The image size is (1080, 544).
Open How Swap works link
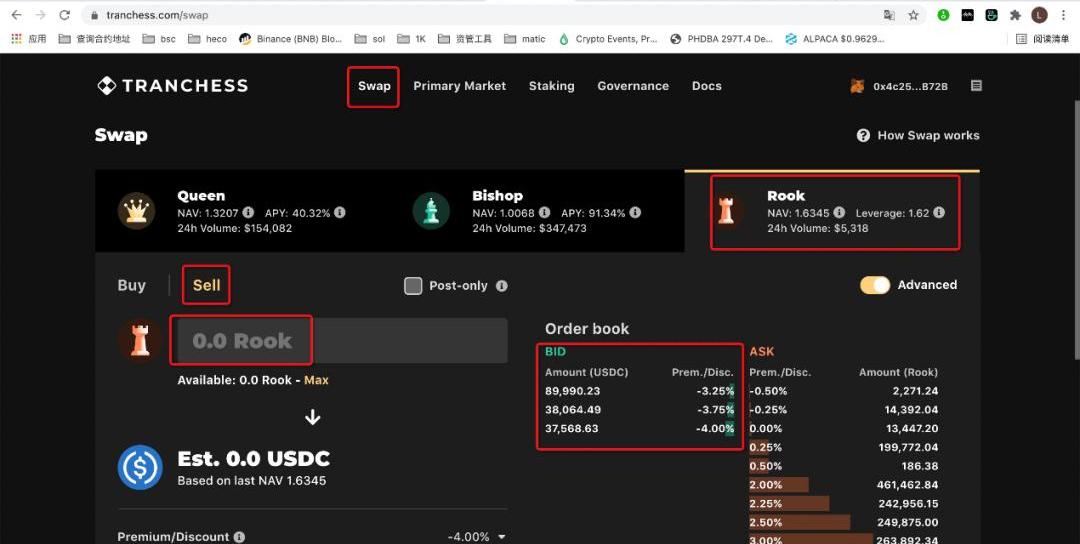[x=928, y=136]
